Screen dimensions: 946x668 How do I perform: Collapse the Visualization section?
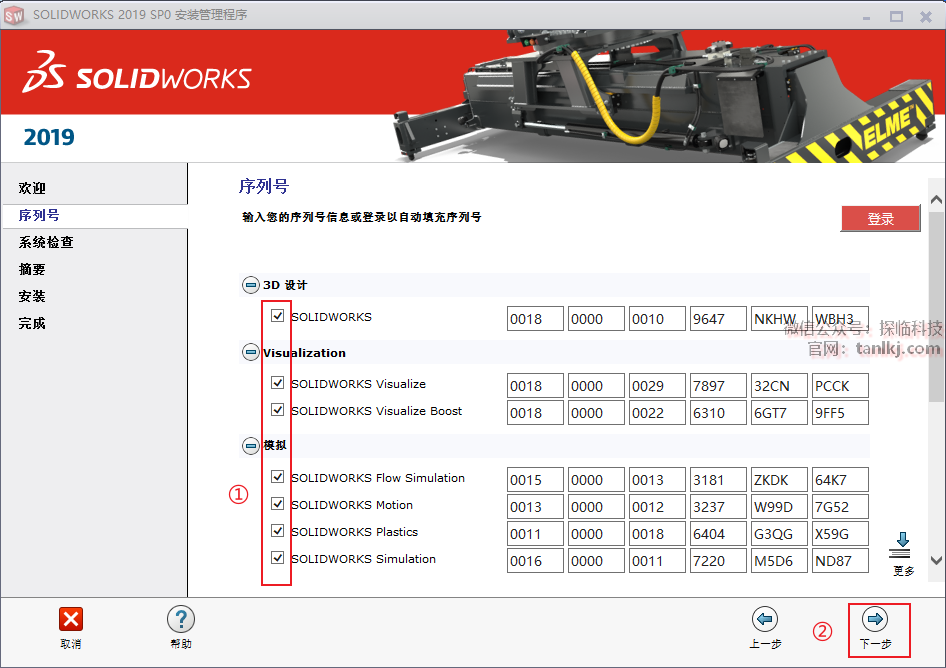250,352
